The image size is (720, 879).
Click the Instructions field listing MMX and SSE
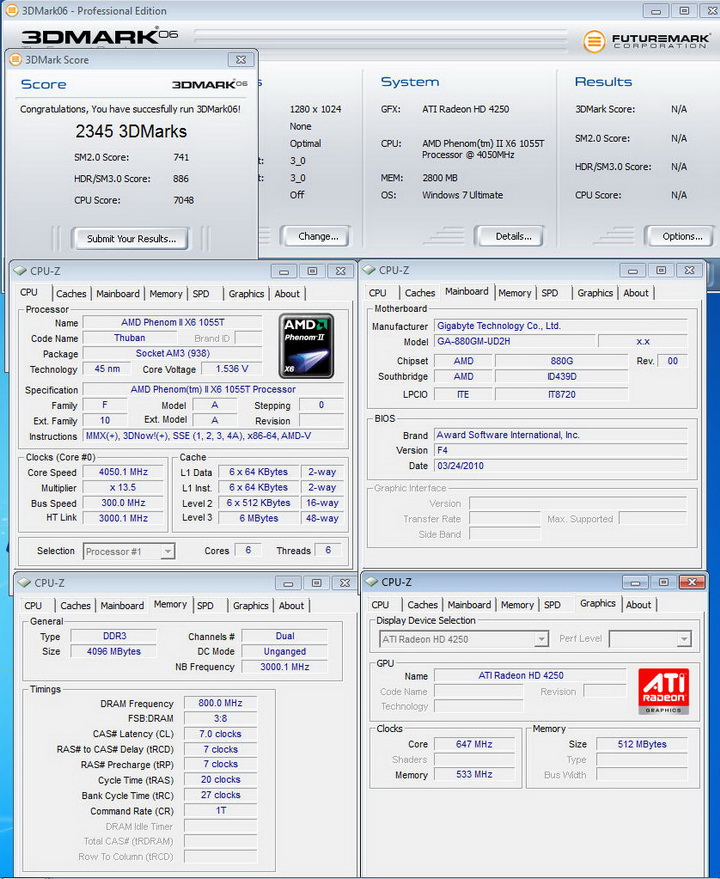pos(214,436)
